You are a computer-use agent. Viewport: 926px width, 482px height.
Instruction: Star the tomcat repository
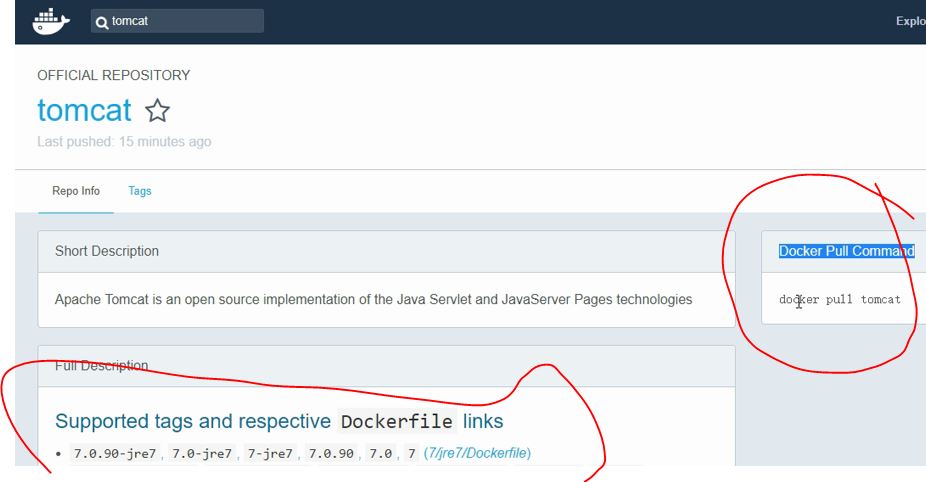(158, 110)
